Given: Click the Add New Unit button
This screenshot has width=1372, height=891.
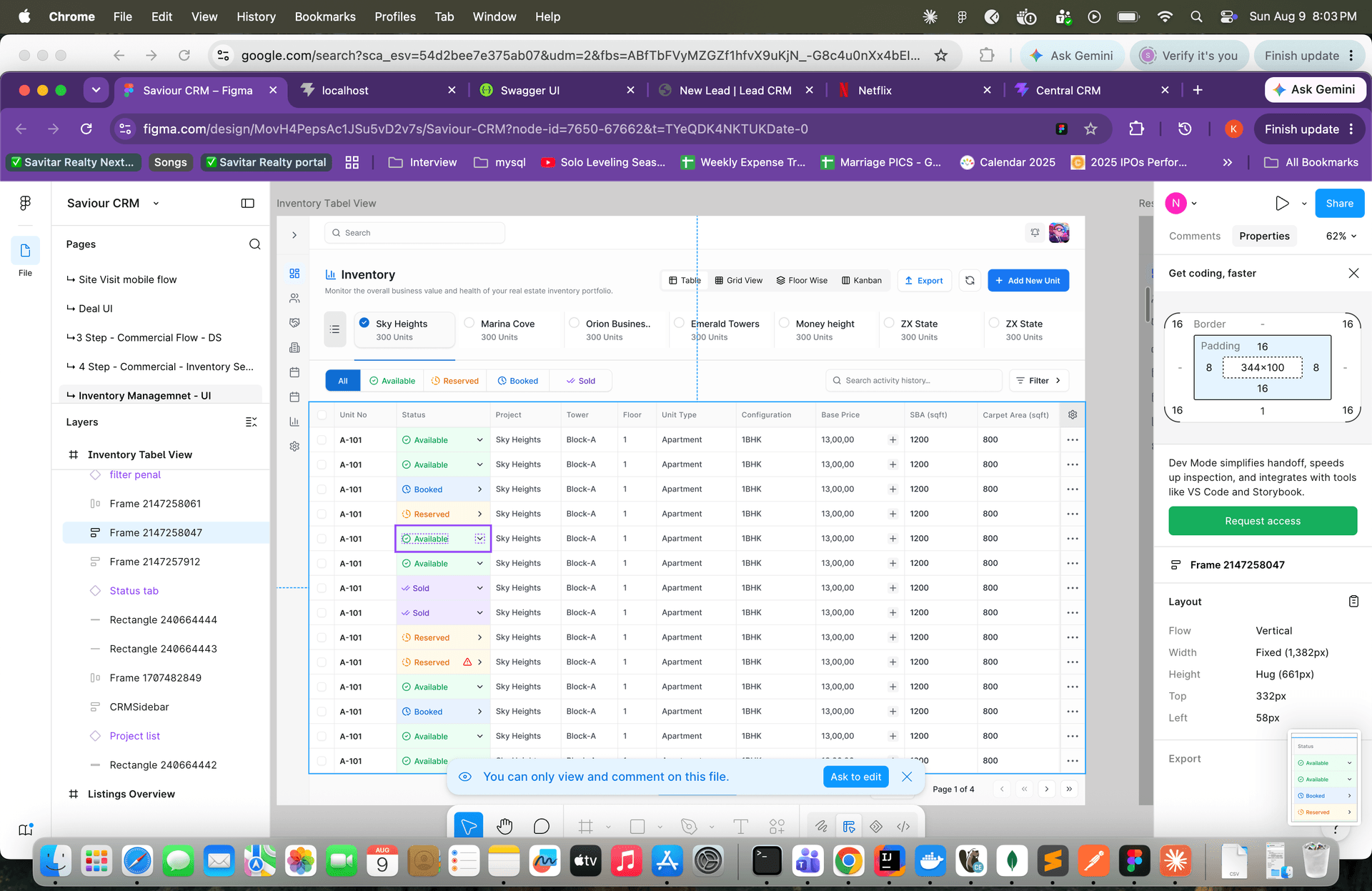Looking at the screenshot, I should (x=1028, y=281).
